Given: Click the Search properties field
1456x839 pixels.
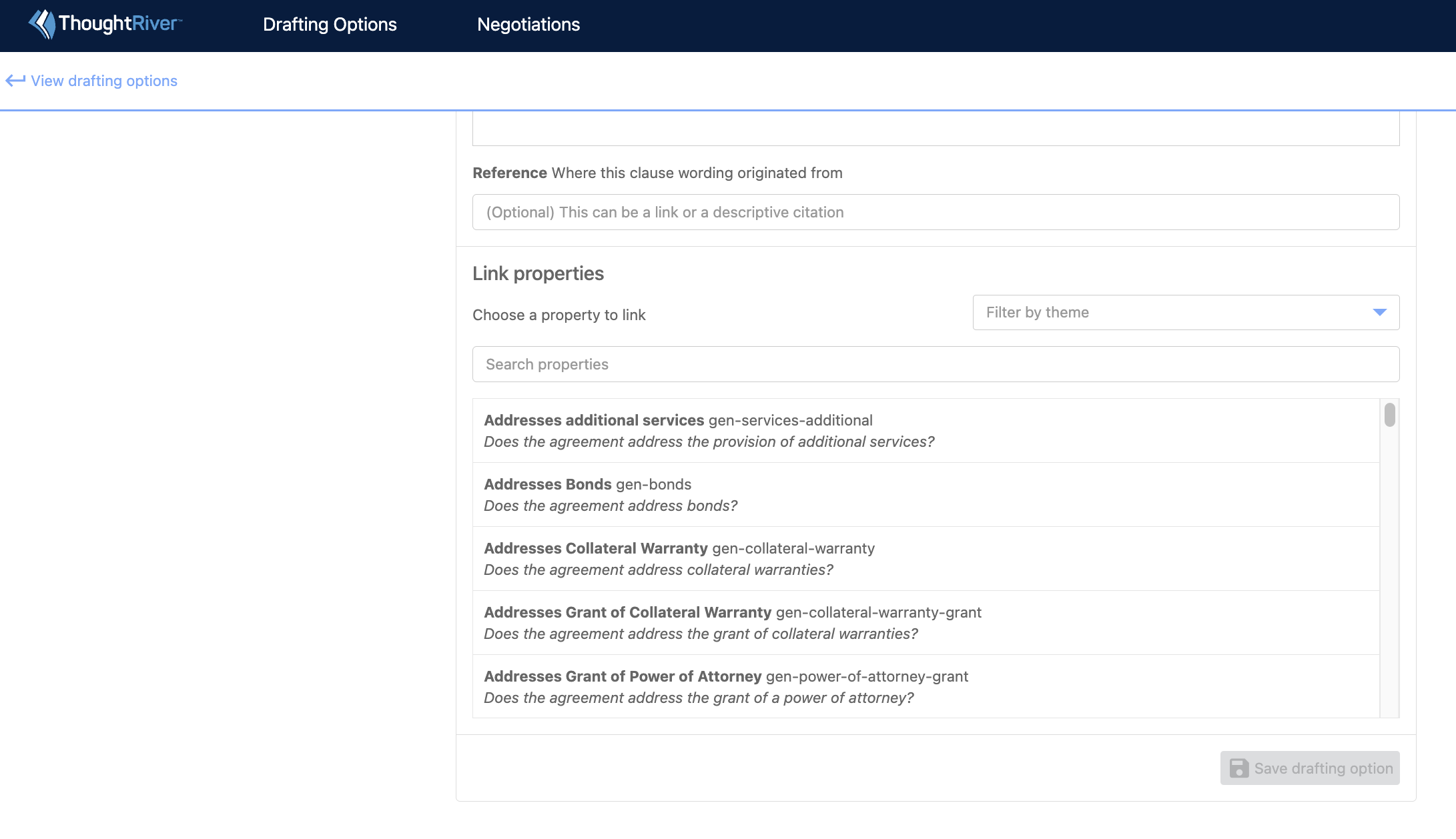Looking at the screenshot, I should click(x=936, y=364).
